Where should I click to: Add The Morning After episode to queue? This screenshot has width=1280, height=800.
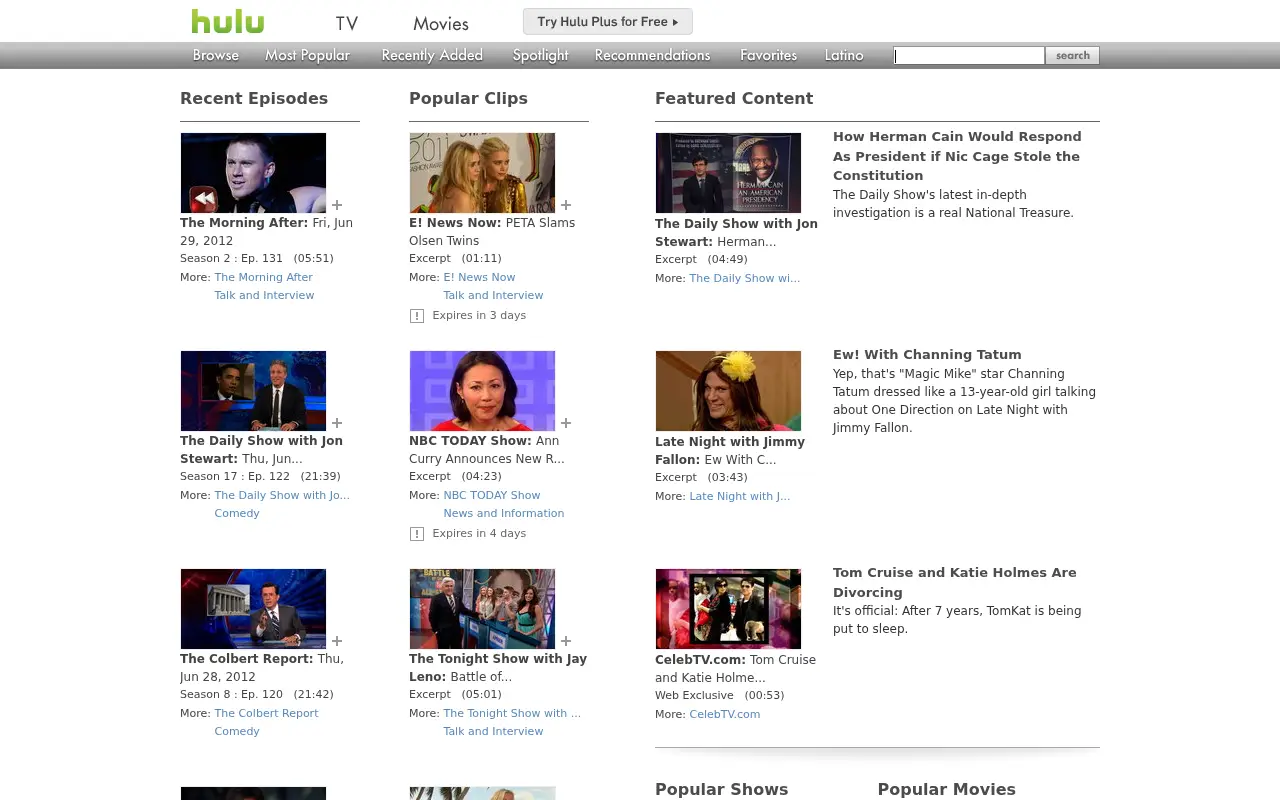point(337,205)
